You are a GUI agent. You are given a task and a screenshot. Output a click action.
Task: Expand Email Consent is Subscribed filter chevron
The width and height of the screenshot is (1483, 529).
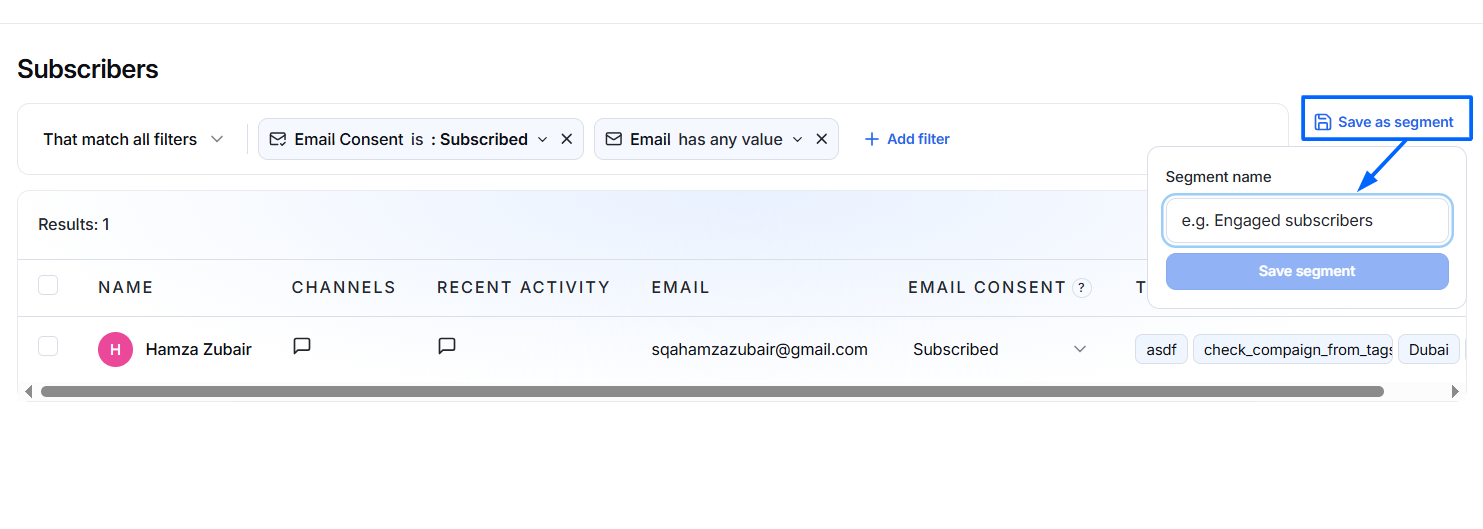(x=542, y=139)
